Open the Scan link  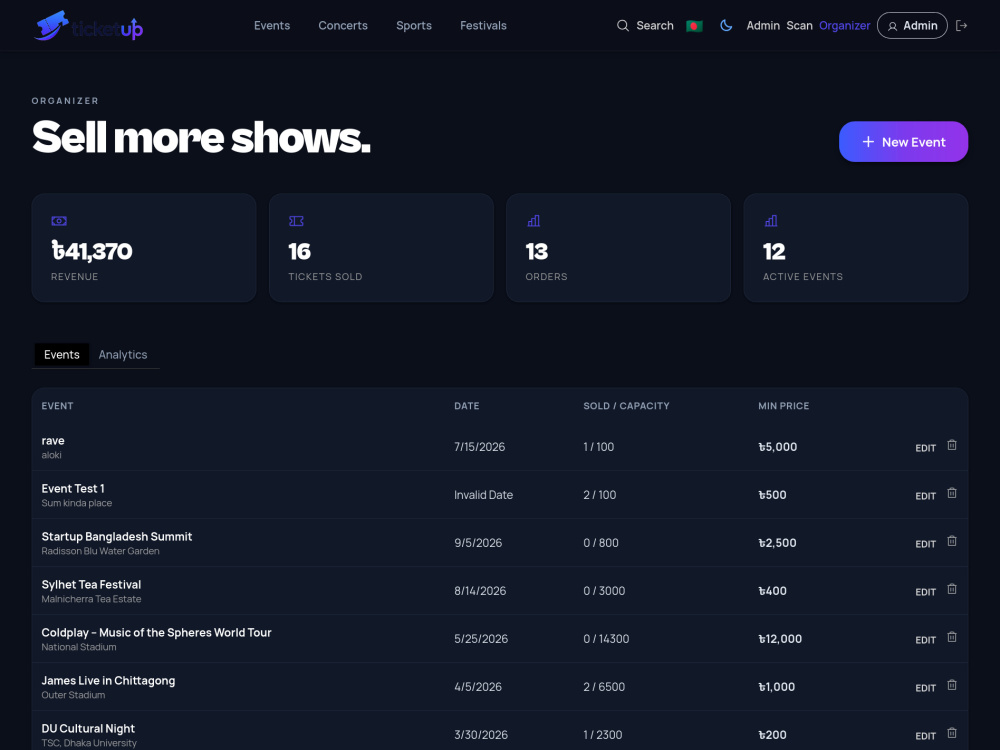point(799,26)
